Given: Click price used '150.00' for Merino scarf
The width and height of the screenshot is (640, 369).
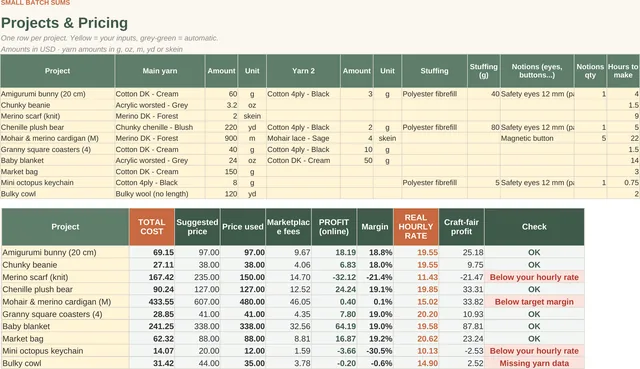Looking at the screenshot, I should coord(243,277).
